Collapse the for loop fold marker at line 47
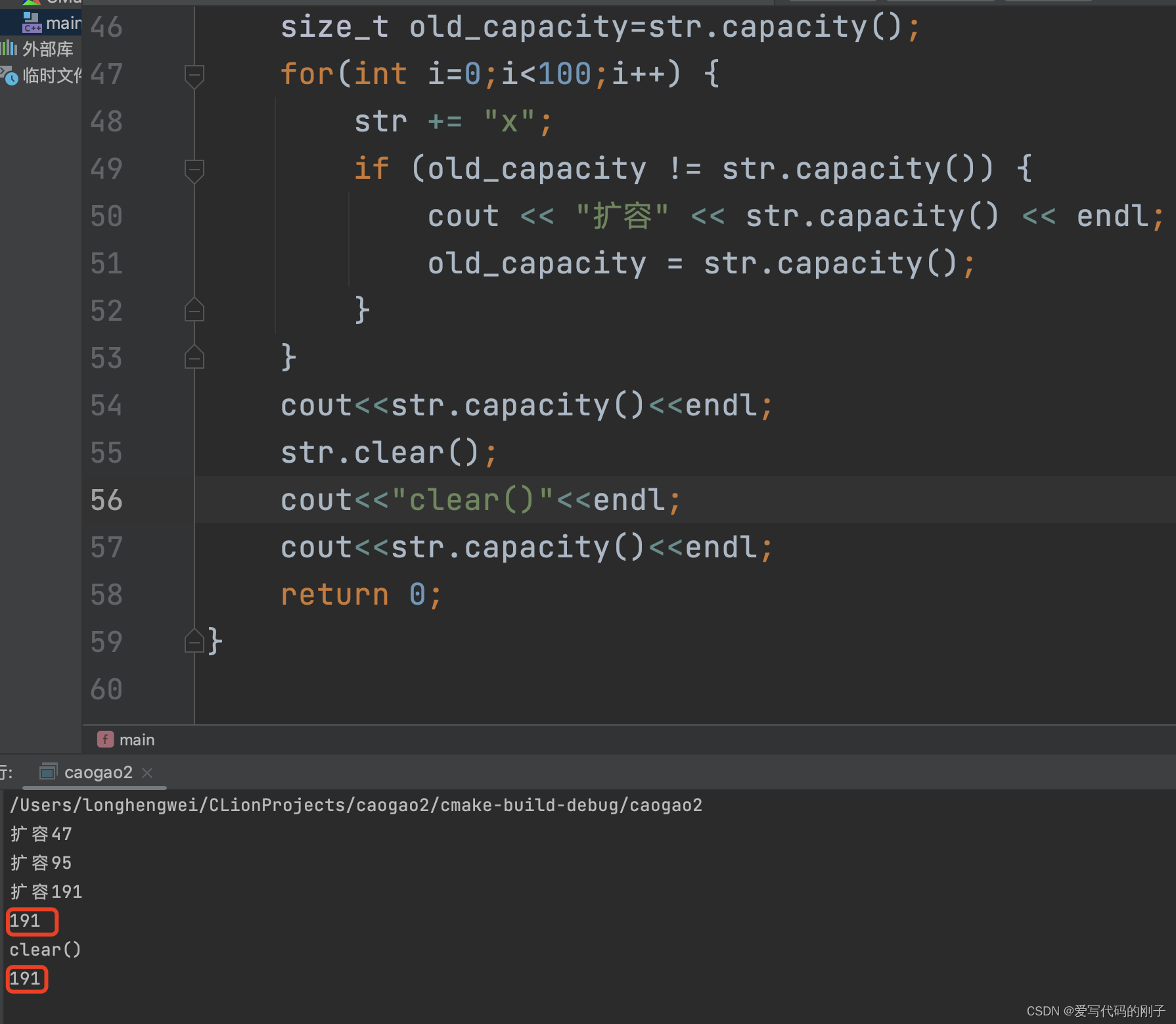This screenshot has width=1176, height=1024. point(194,76)
